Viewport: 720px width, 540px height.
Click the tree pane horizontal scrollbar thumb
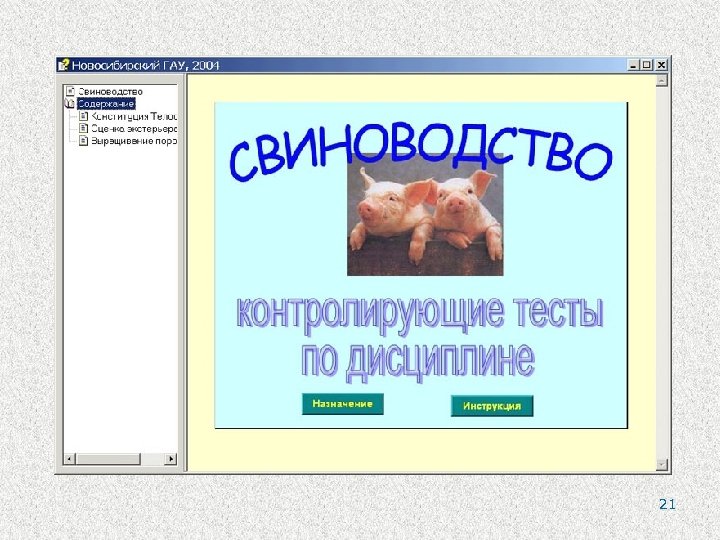click(108, 459)
